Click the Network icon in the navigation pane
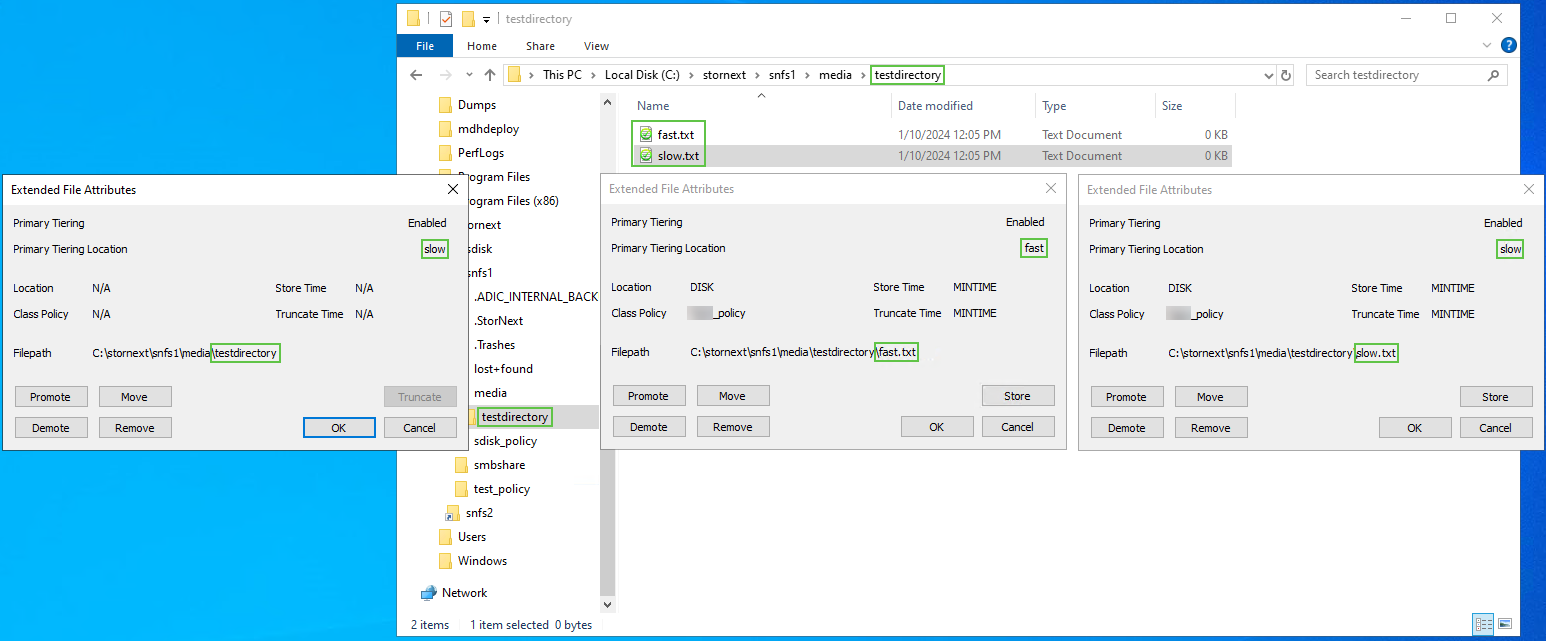 click(429, 593)
